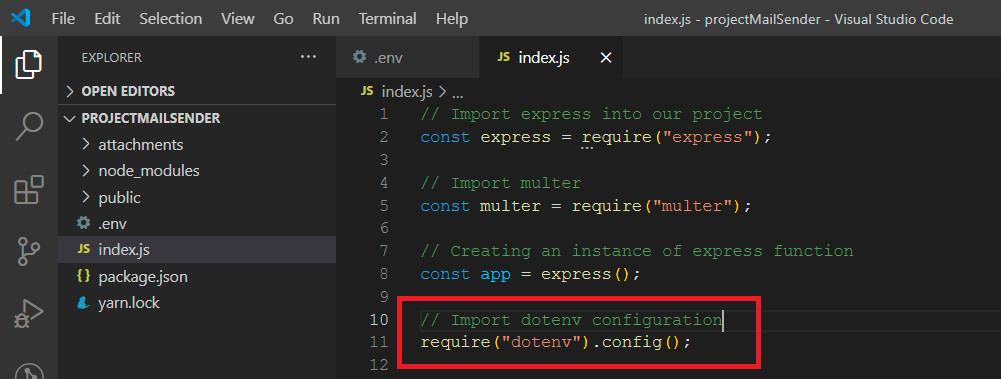This screenshot has width=1001, height=379.
Task: Open the Help menu
Action: [452, 19]
